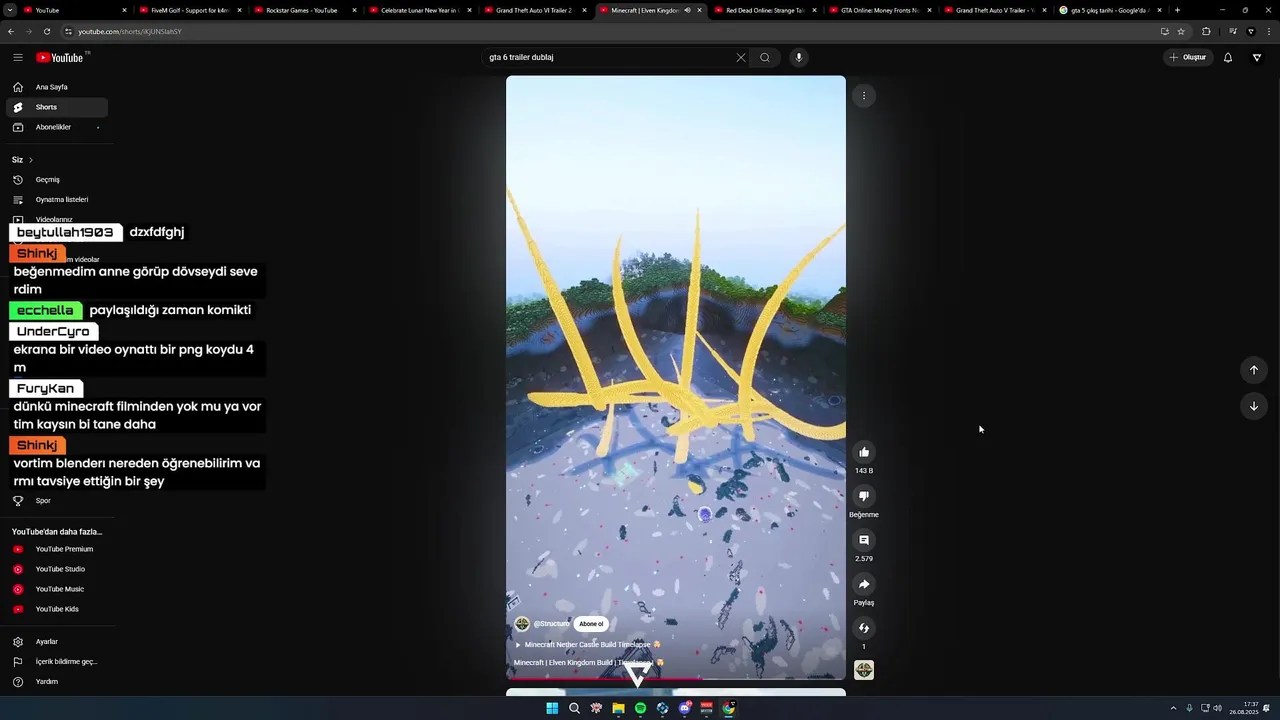Open the volume control in system tray
This screenshot has width=1280, height=720.
click(x=1217, y=708)
